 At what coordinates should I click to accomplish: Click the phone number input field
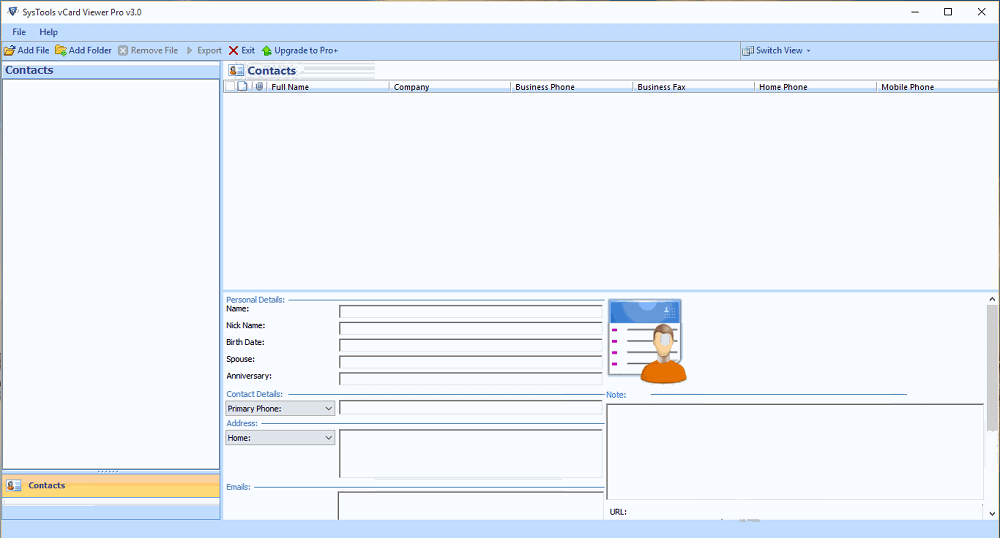pyautogui.click(x=471, y=408)
